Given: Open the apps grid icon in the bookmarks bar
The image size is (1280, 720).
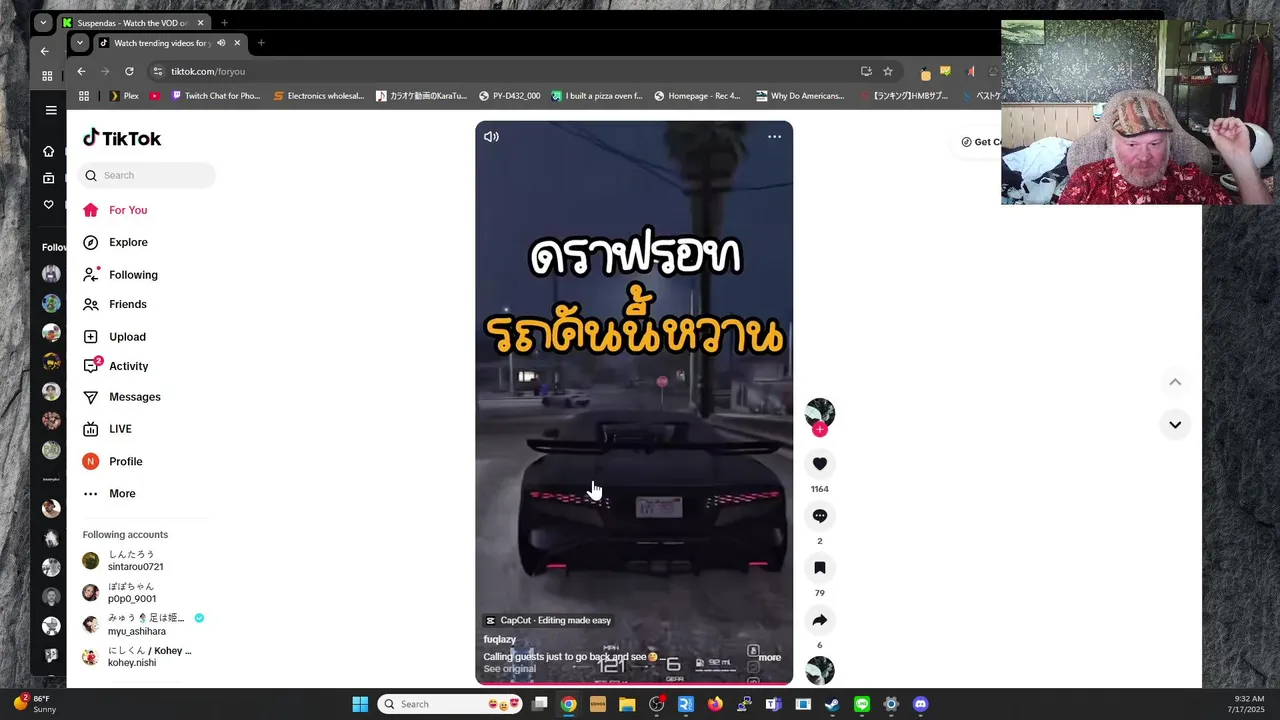Looking at the screenshot, I should pos(84,96).
